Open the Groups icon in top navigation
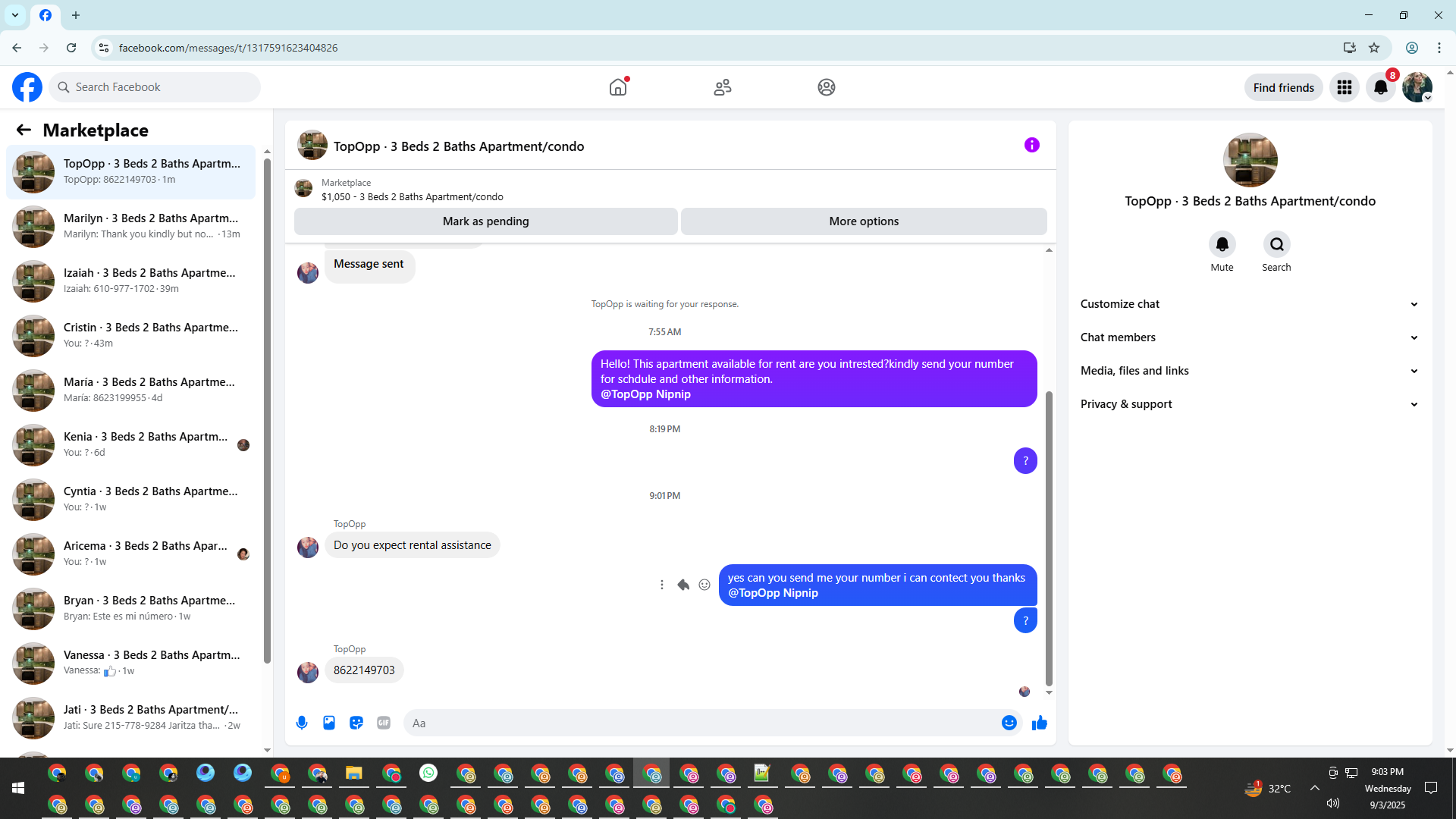This screenshot has height=819, width=1456. coord(827,87)
